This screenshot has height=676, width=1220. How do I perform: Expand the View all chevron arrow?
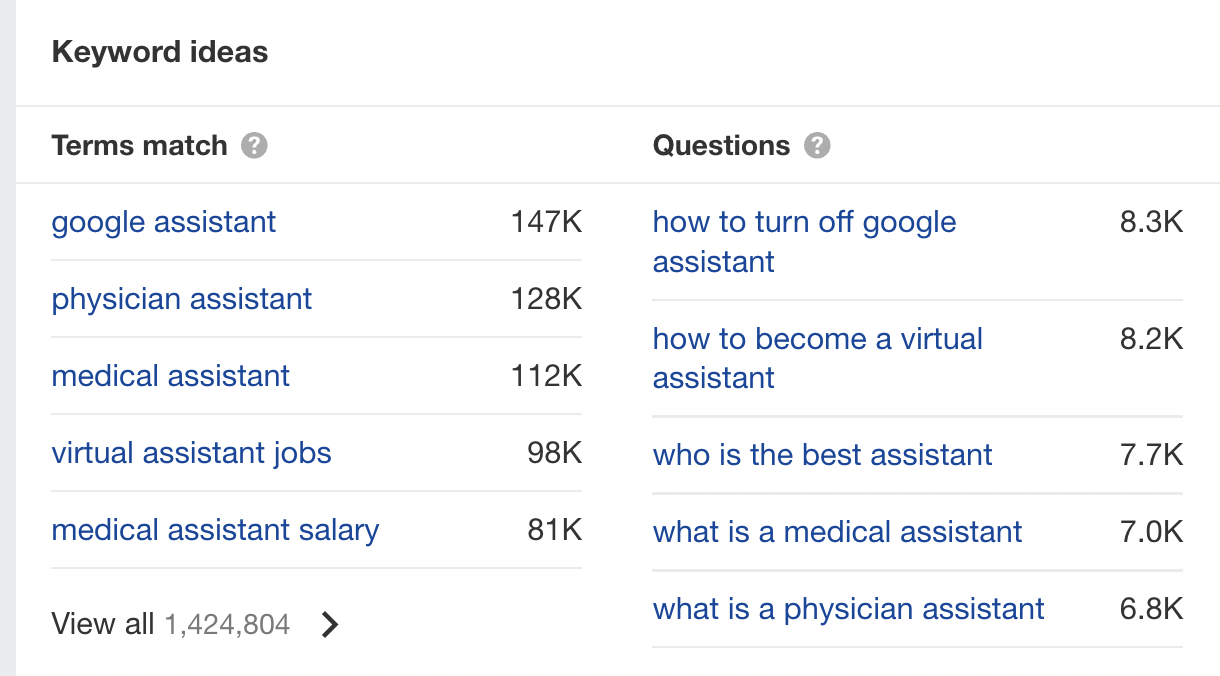(x=329, y=625)
